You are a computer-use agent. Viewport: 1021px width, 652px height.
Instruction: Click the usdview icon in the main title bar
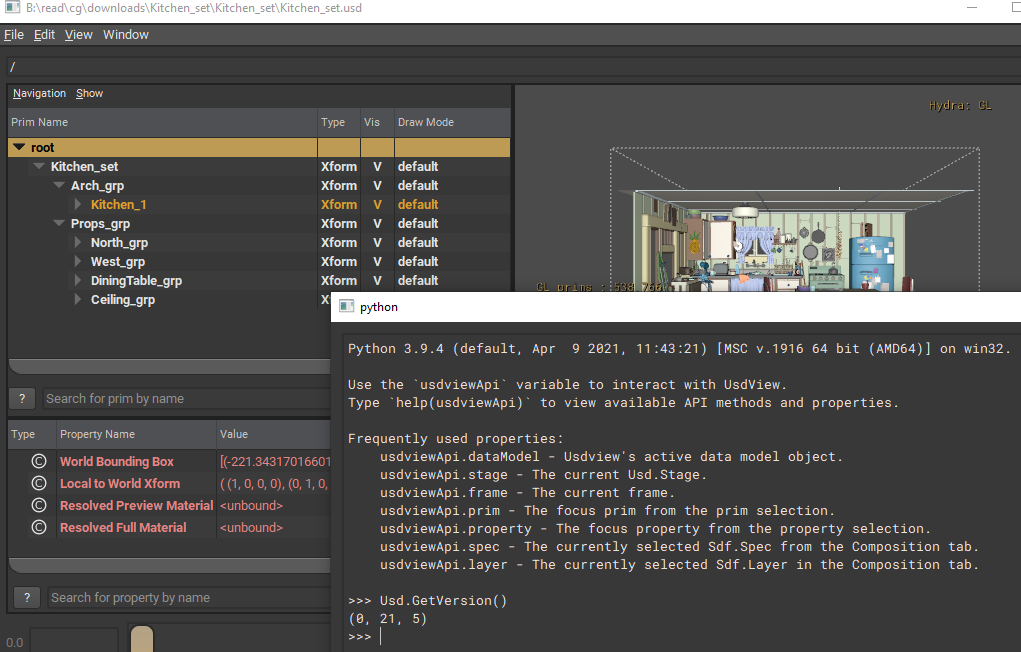pos(10,8)
